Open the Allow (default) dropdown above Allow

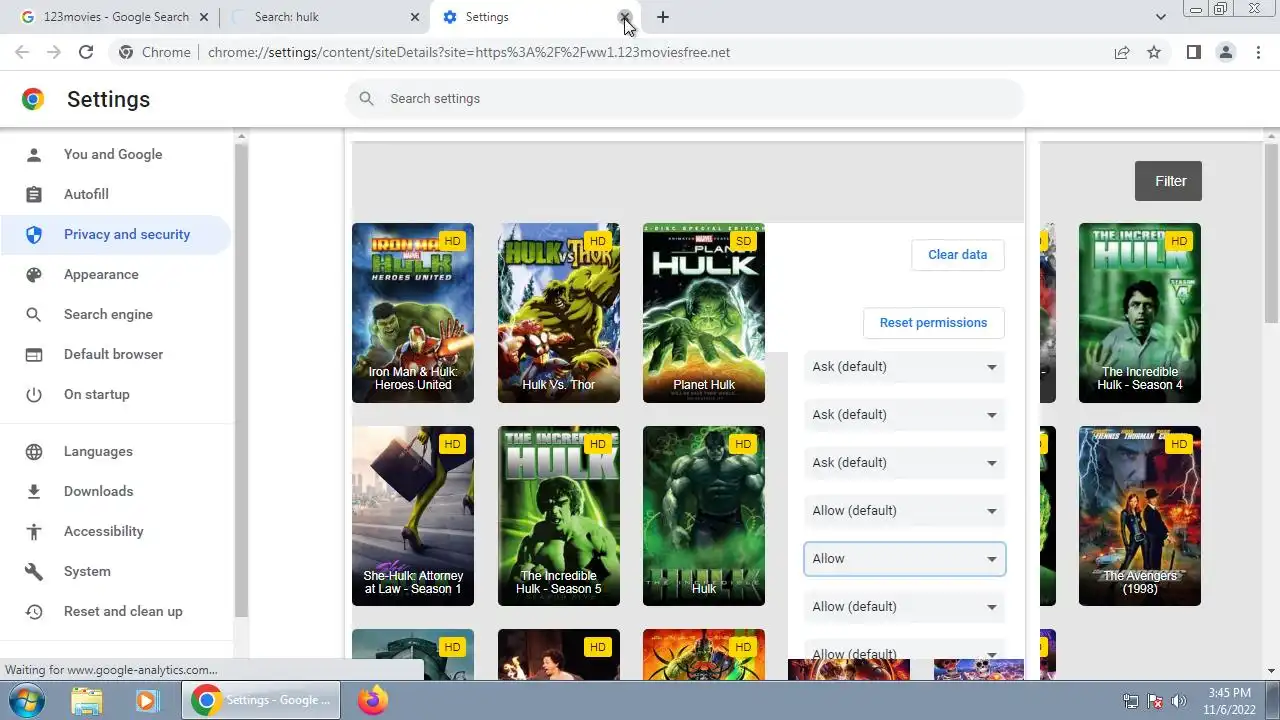(904, 511)
